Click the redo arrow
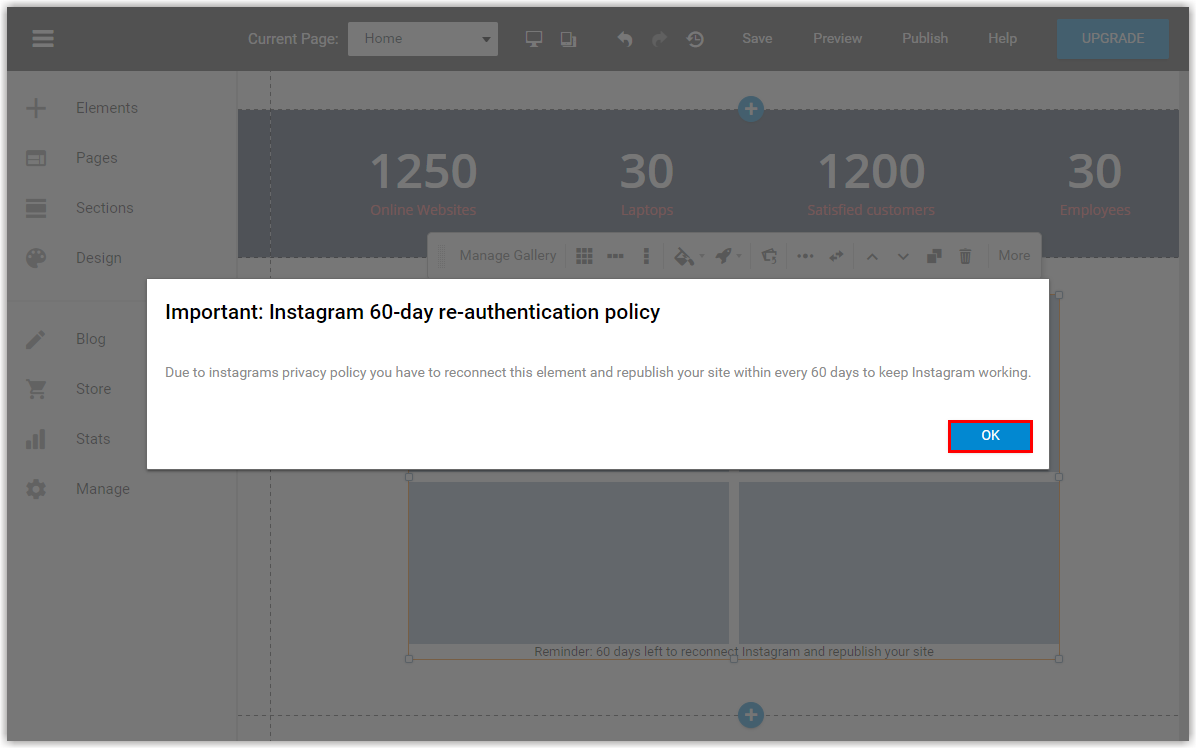1197x749 pixels. click(660, 39)
